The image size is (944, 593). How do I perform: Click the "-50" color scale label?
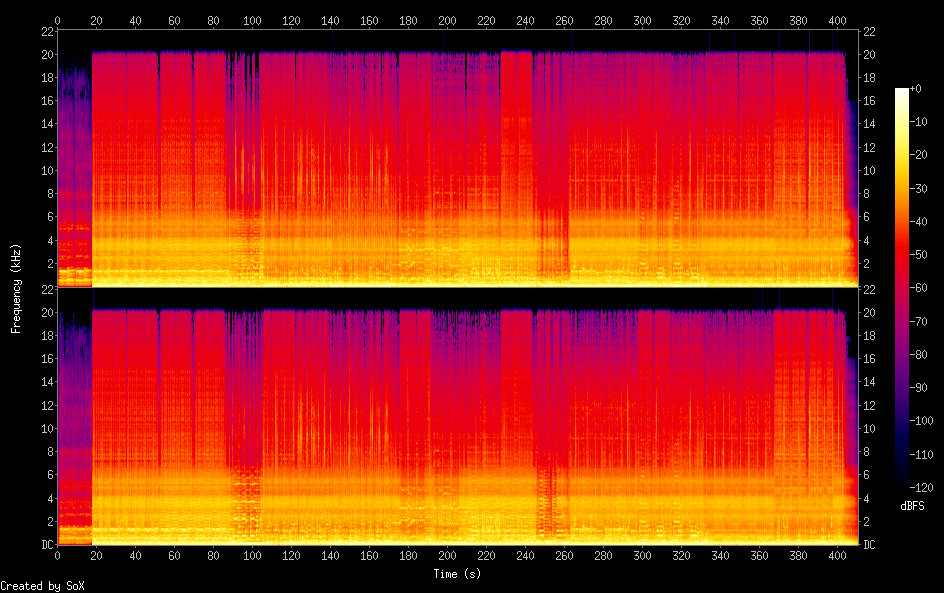pyautogui.click(x=919, y=255)
